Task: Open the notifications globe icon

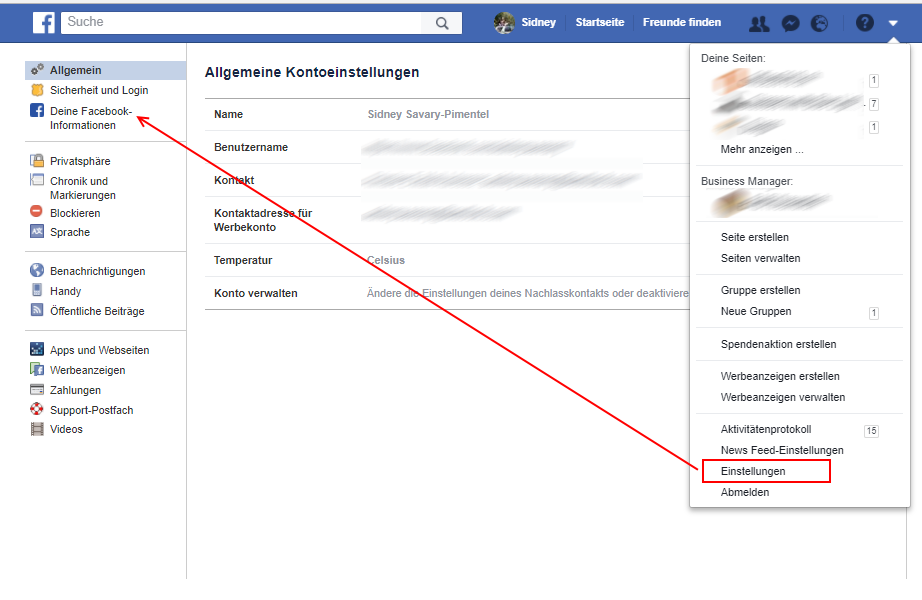Action: [819, 24]
